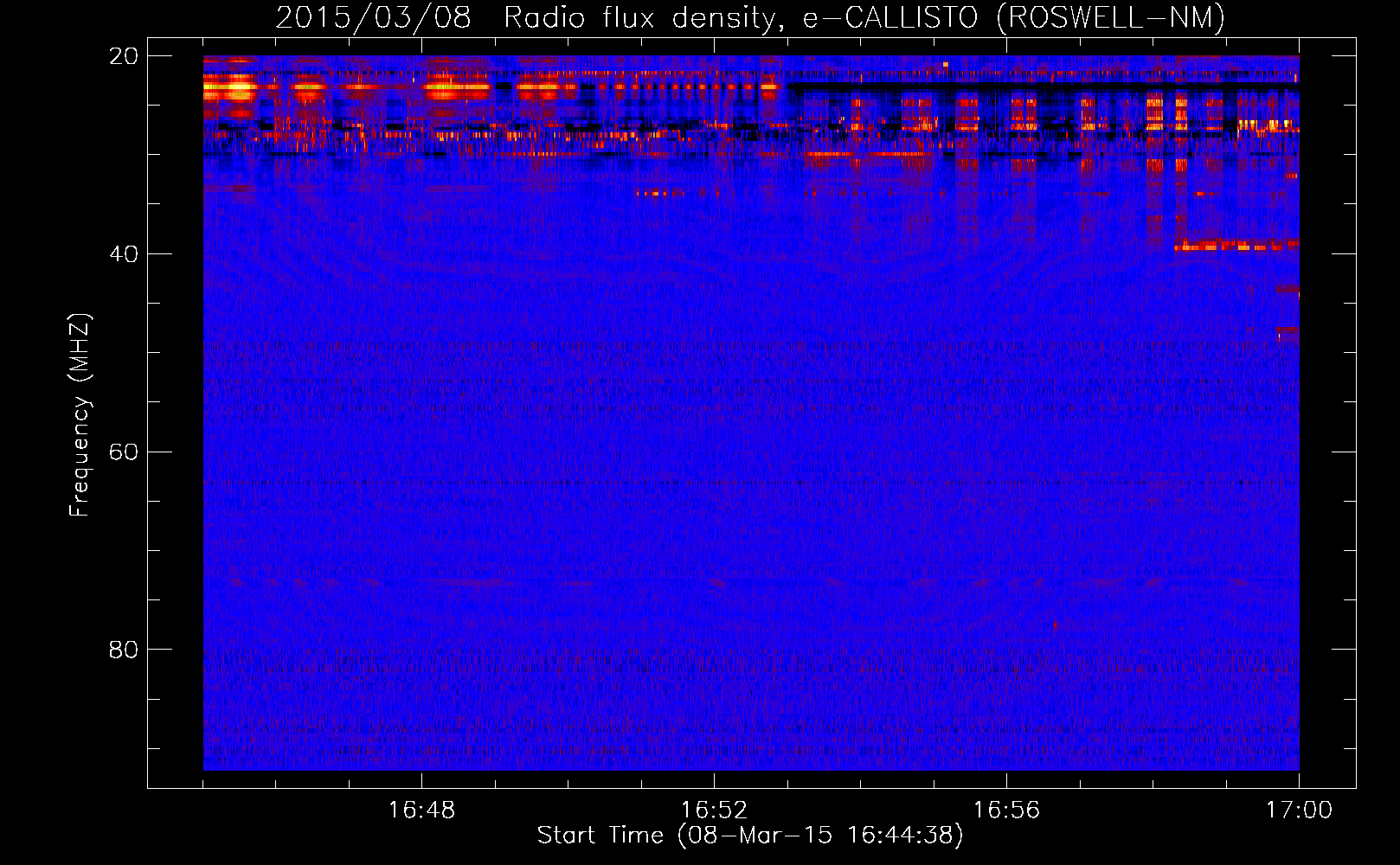Click the 40 frequency tick label
1400x865 pixels.
coord(123,254)
